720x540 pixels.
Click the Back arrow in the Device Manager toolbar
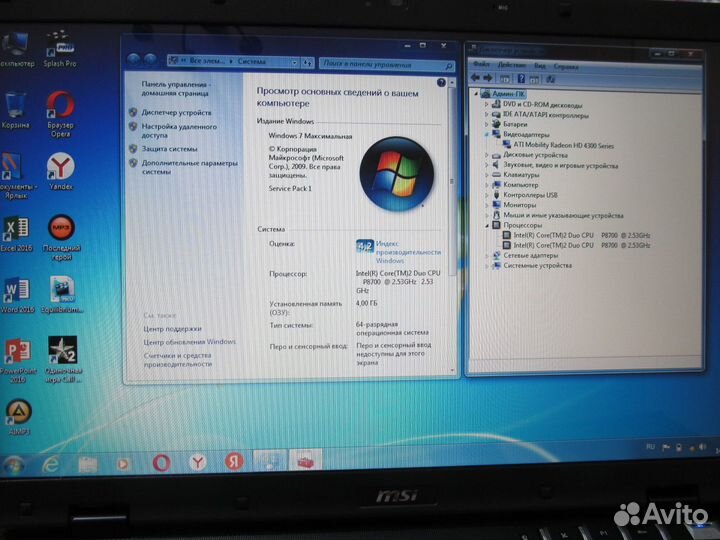(x=475, y=78)
